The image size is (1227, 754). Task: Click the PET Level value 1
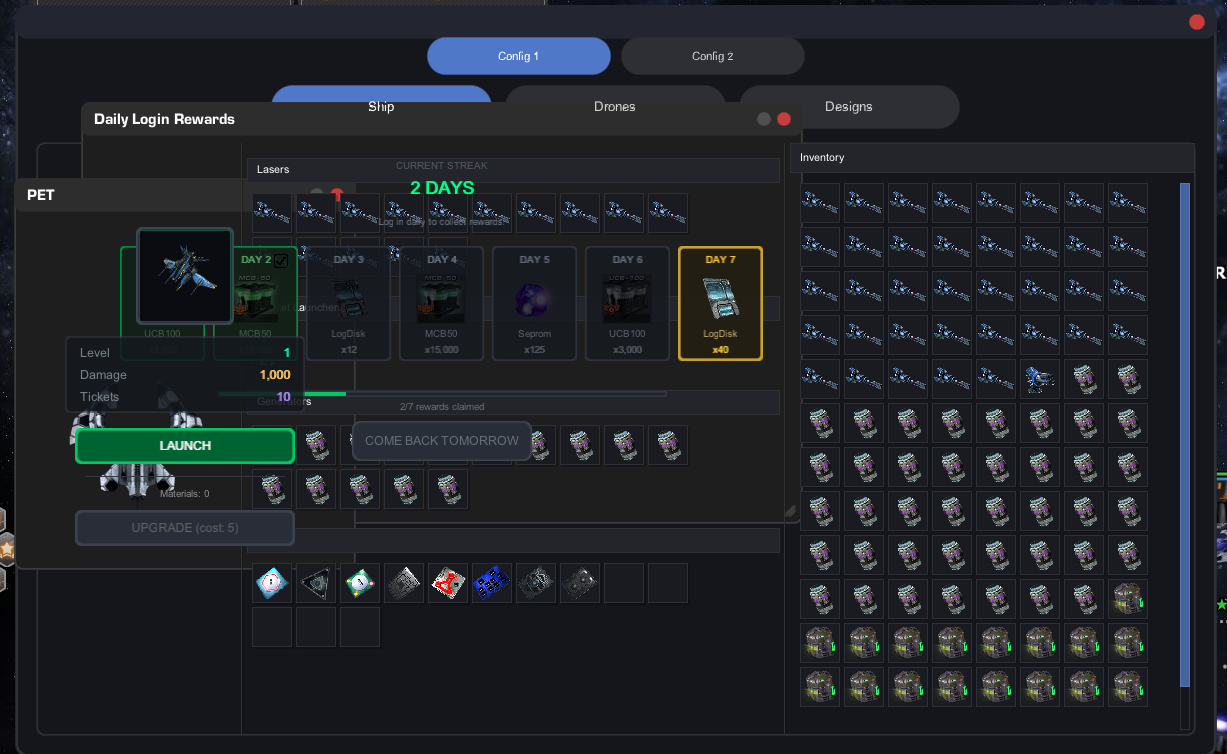point(287,353)
